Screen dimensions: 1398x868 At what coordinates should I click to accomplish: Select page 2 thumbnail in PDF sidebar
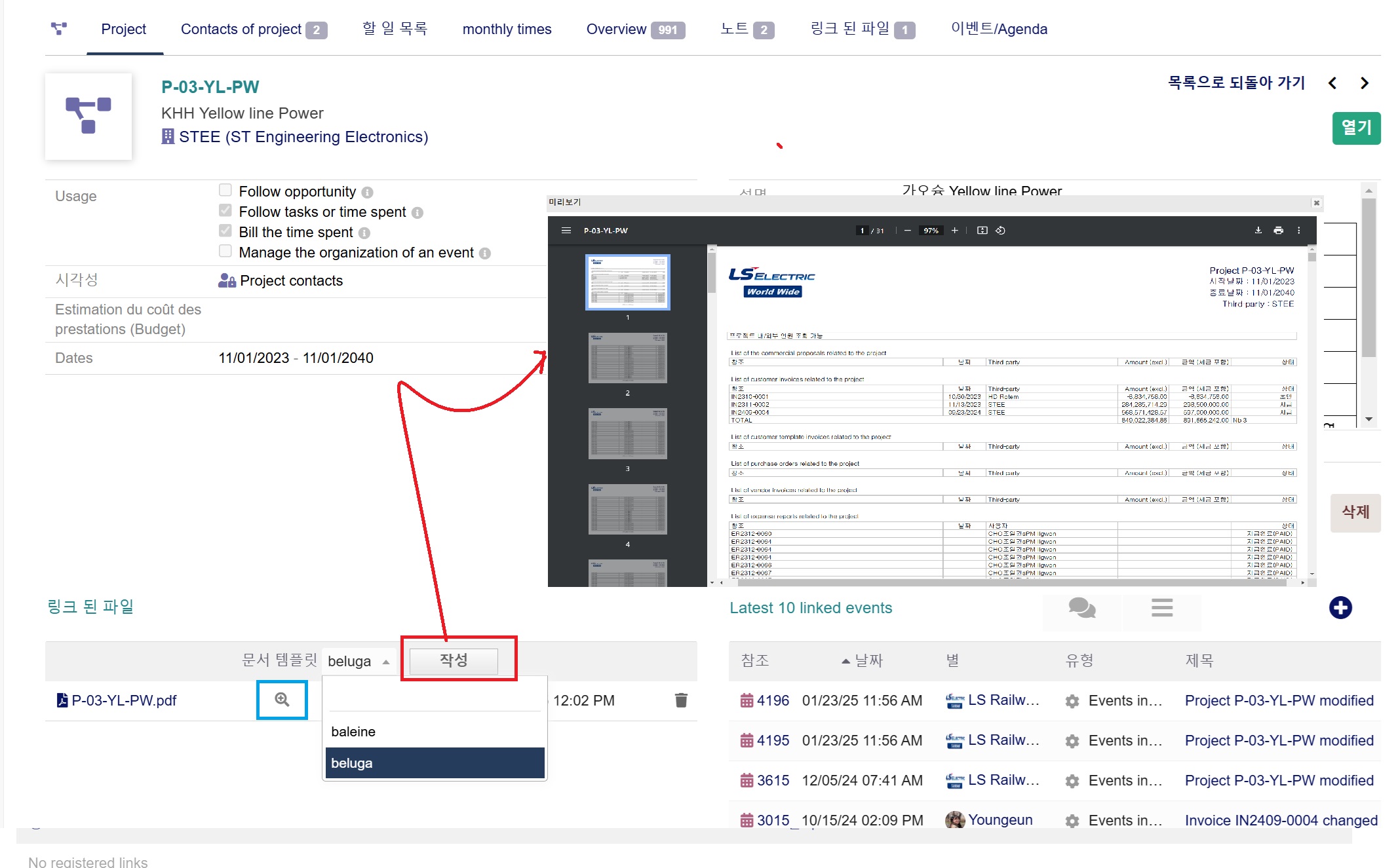(x=627, y=358)
